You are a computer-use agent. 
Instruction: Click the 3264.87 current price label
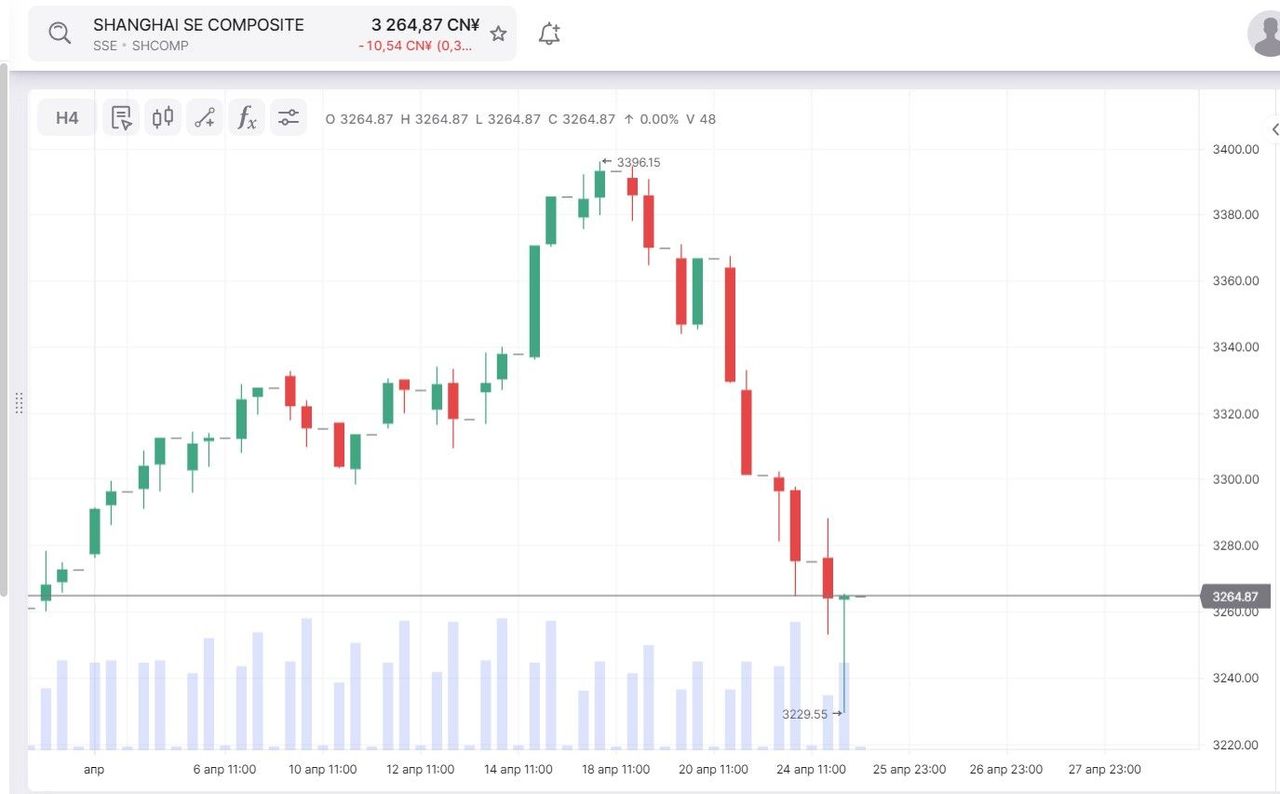pyautogui.click(x=1234, y=597)
